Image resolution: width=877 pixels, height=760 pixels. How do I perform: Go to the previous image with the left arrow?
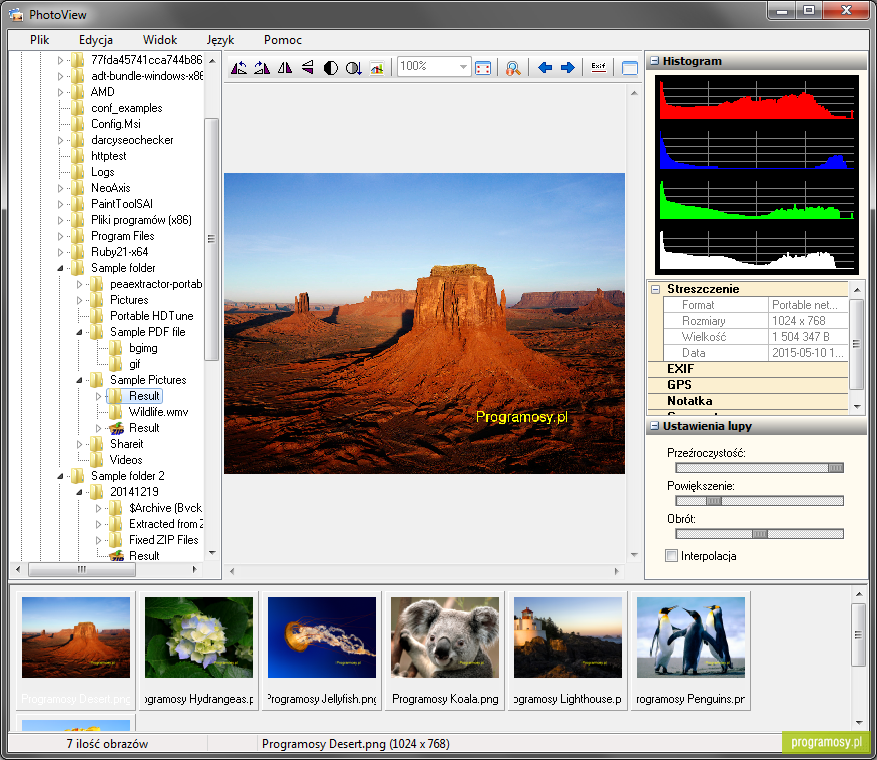[x=545, y=68]
